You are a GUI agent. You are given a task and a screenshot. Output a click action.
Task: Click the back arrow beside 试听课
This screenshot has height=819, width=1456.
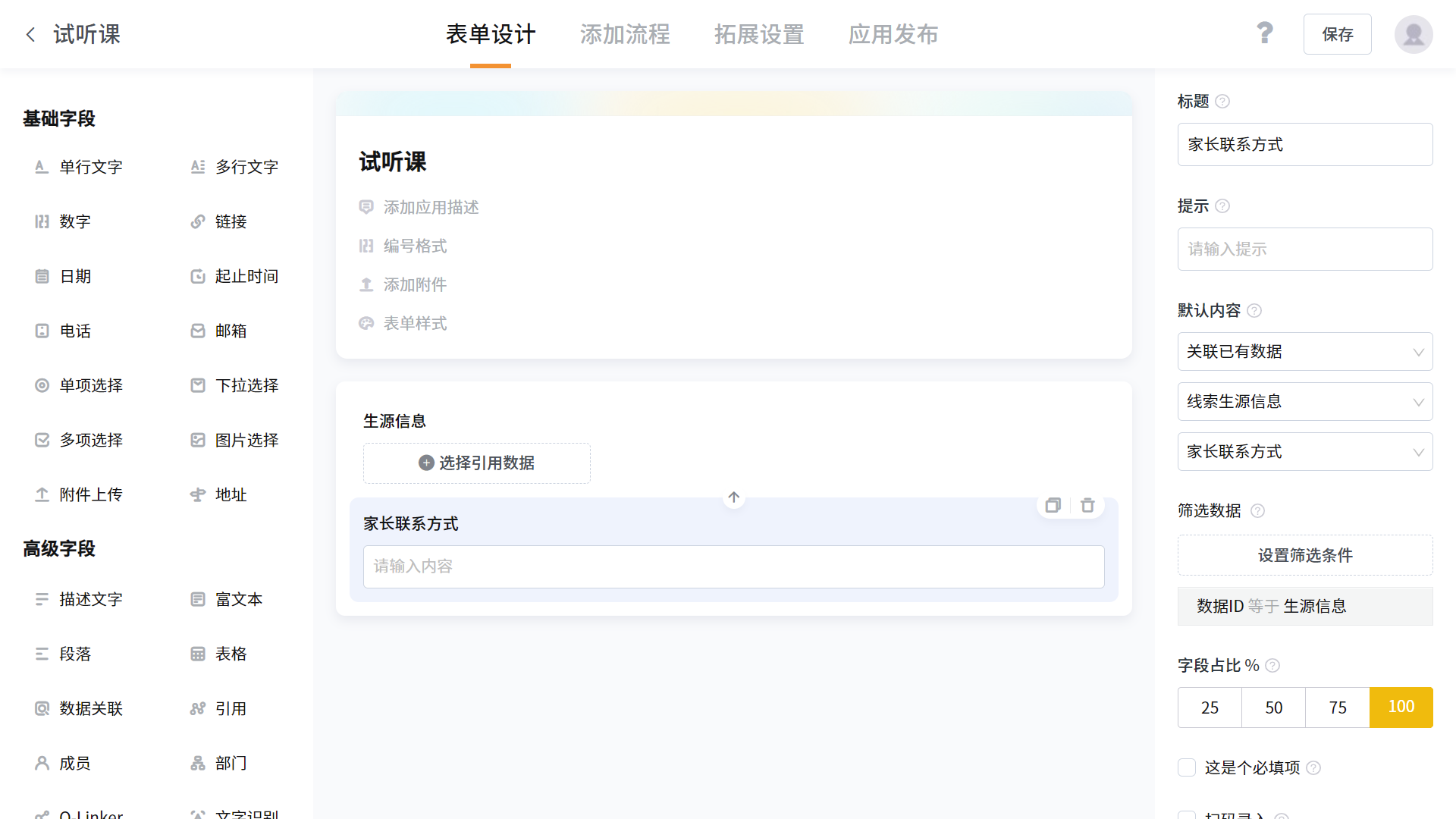tap(30, 34)
